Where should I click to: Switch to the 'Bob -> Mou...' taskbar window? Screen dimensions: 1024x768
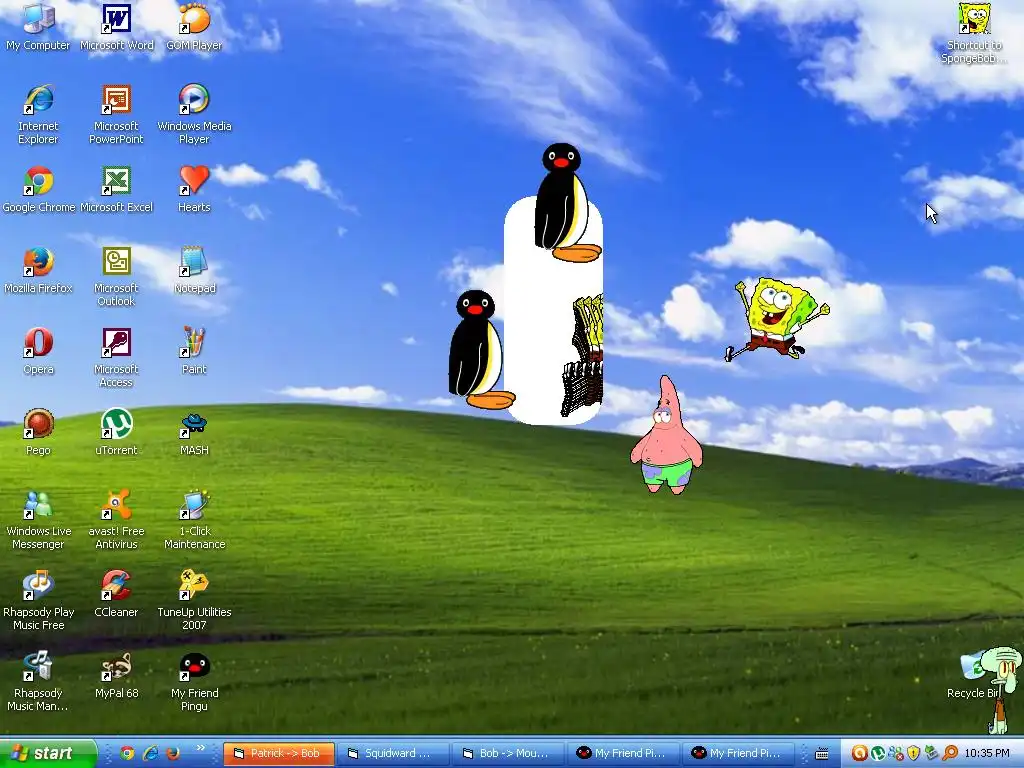pos(508,753)
